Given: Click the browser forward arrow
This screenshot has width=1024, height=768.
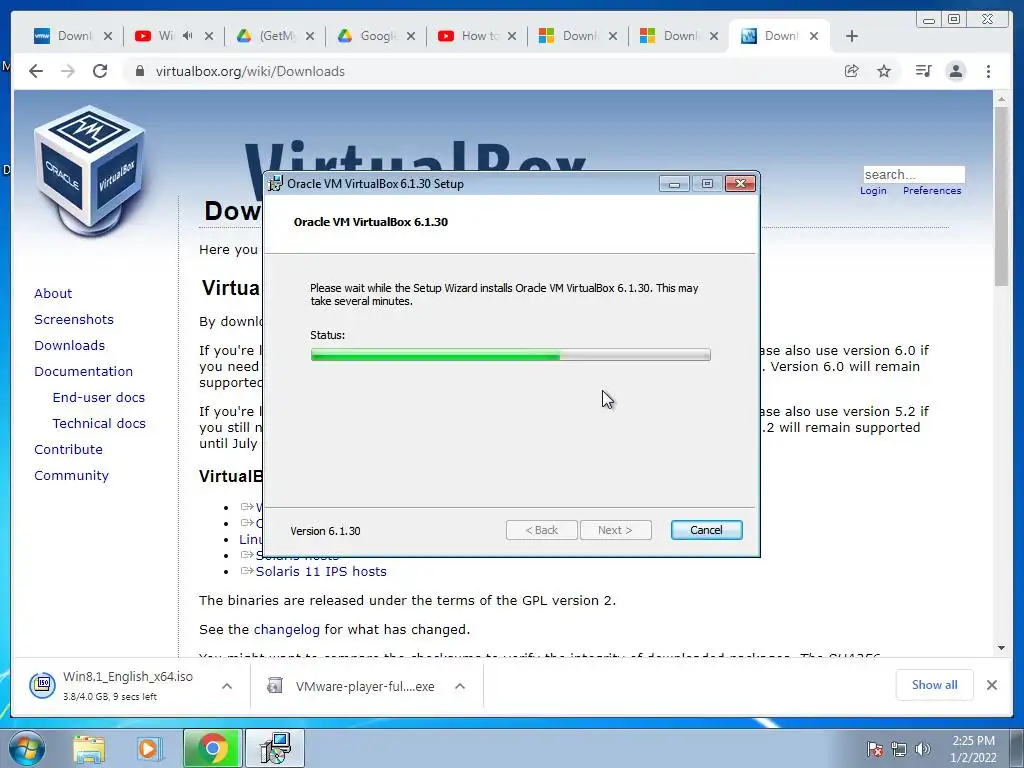Looking at the screenshot, I should [x=68, y=71].
